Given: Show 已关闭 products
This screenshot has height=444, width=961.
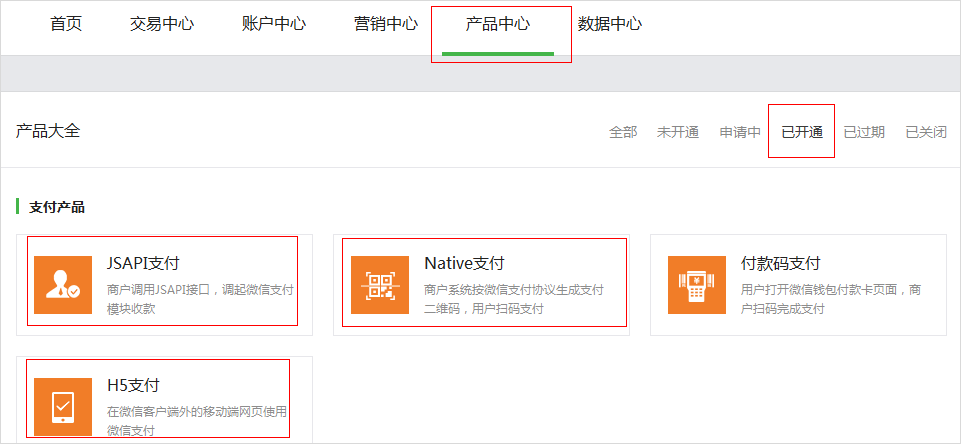Looking at the screenshot, I should point(925,132).
